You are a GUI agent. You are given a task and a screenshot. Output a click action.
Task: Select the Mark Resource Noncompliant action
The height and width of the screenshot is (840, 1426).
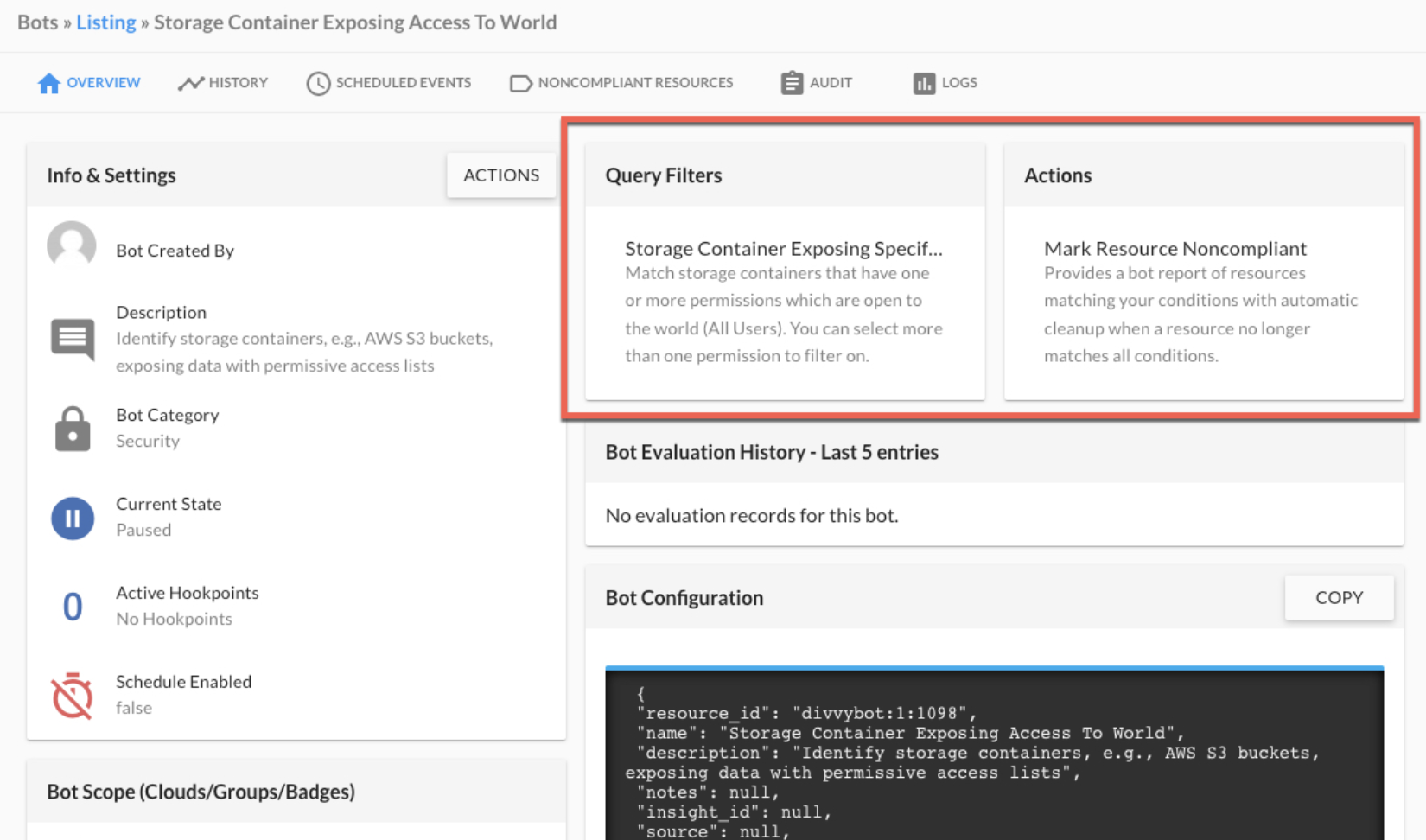pos(1175,249)
